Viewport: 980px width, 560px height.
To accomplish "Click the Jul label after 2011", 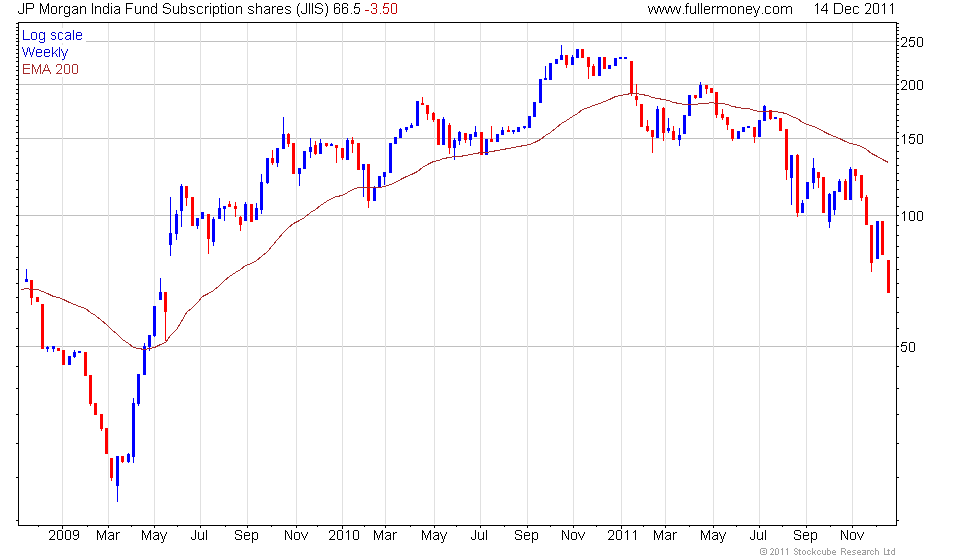I will coord(758,536).
